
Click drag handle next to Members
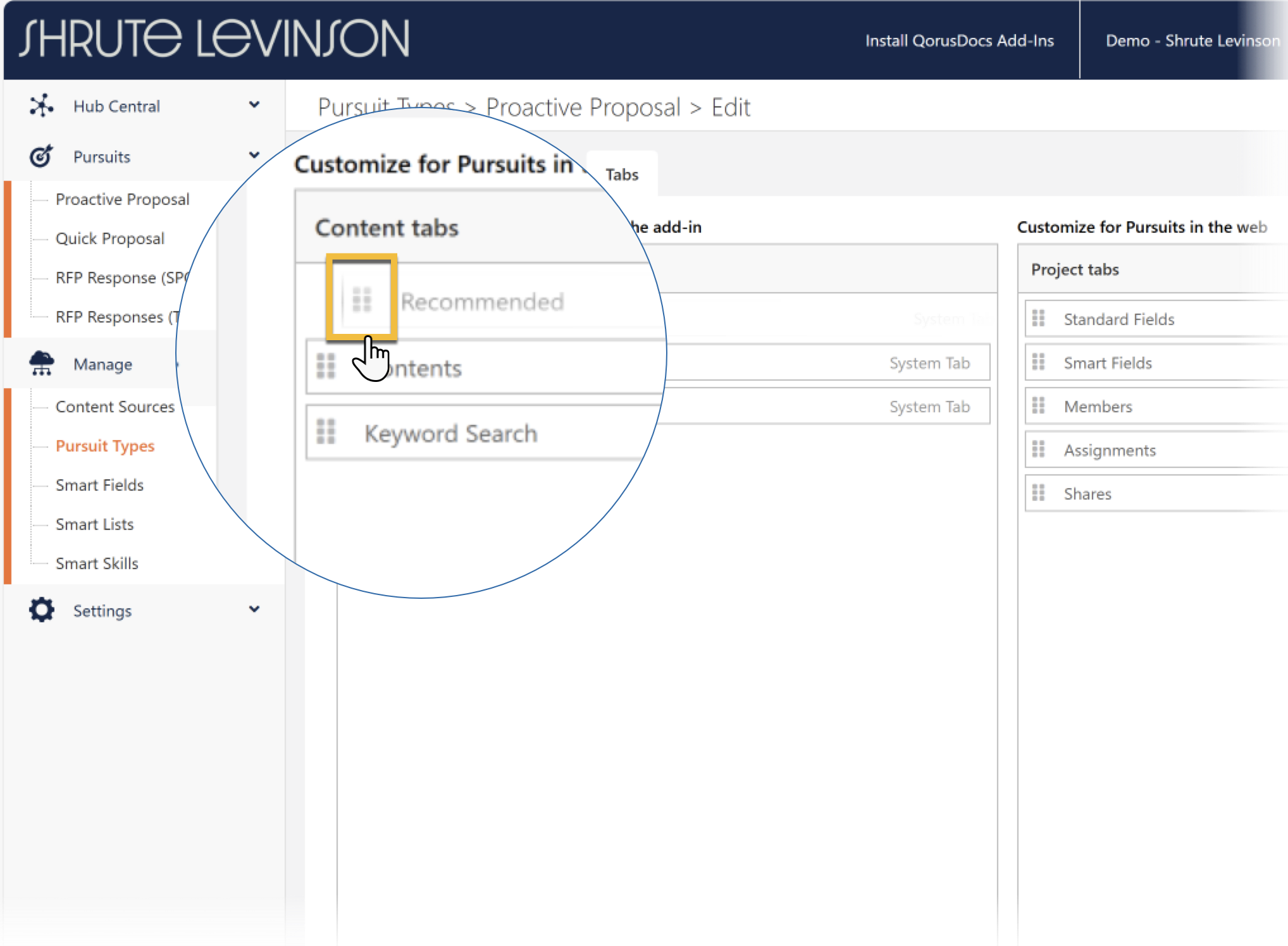tap(1038, 405)
